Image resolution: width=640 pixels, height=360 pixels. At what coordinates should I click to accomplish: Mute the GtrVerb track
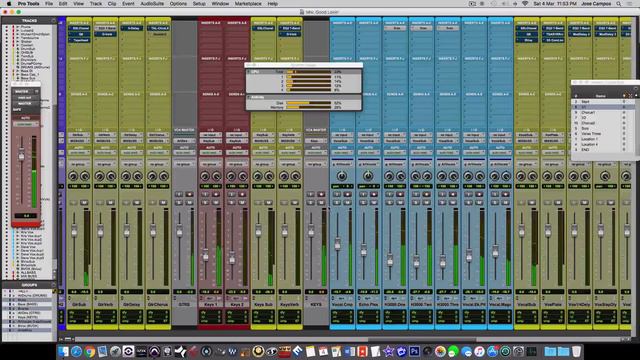pos(110,202)
